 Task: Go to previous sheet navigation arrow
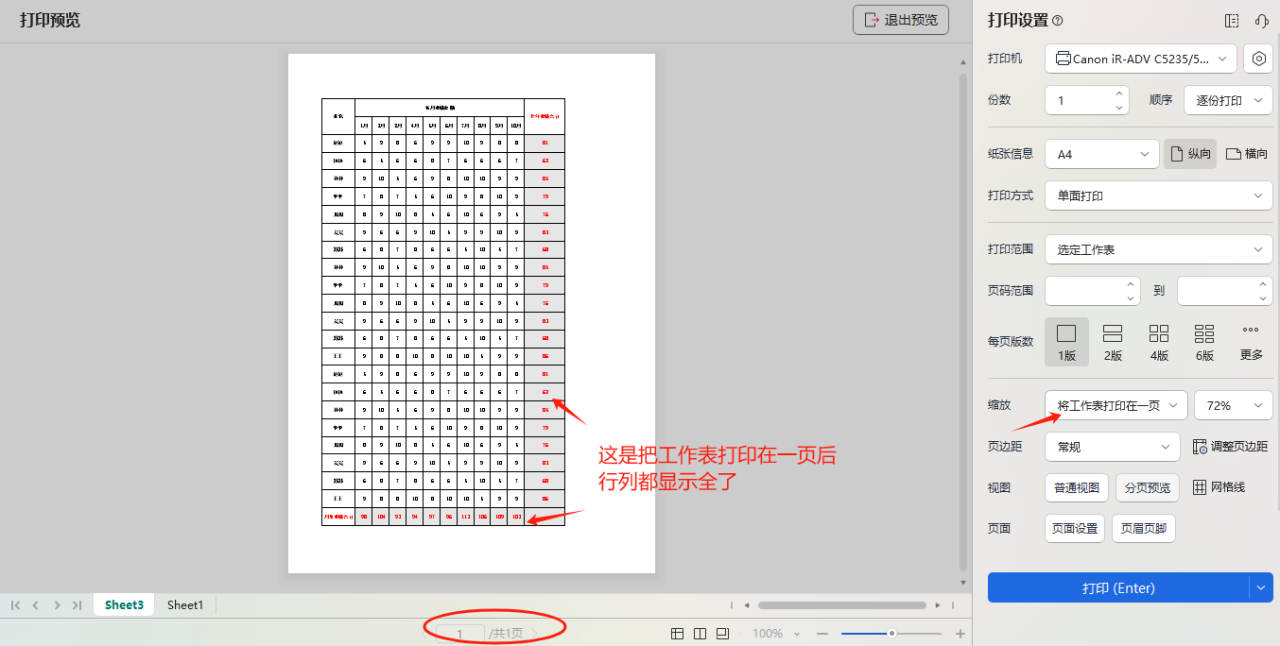pyautogui.click(x=35, y=605)
